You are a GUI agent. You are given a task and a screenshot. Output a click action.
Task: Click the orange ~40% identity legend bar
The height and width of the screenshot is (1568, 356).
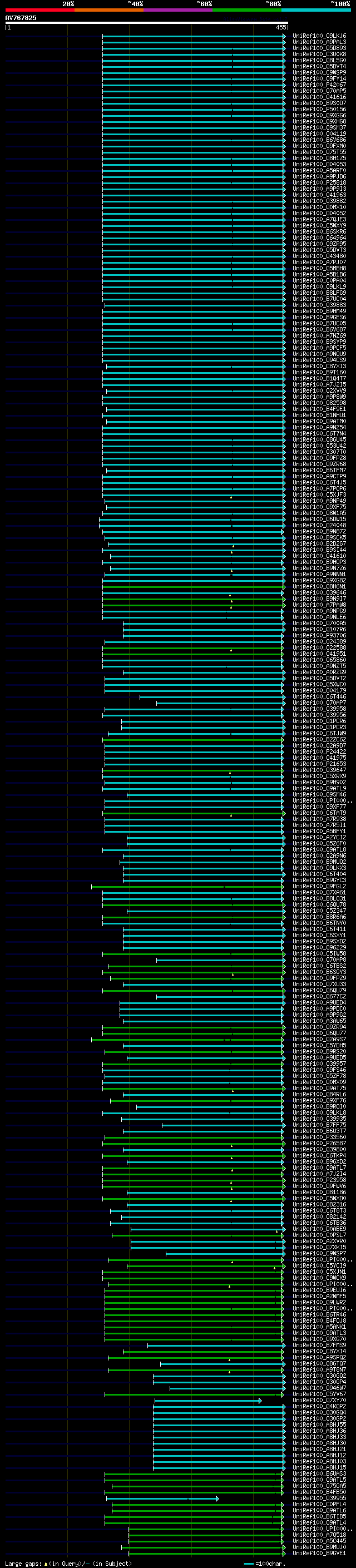(109, 10)
